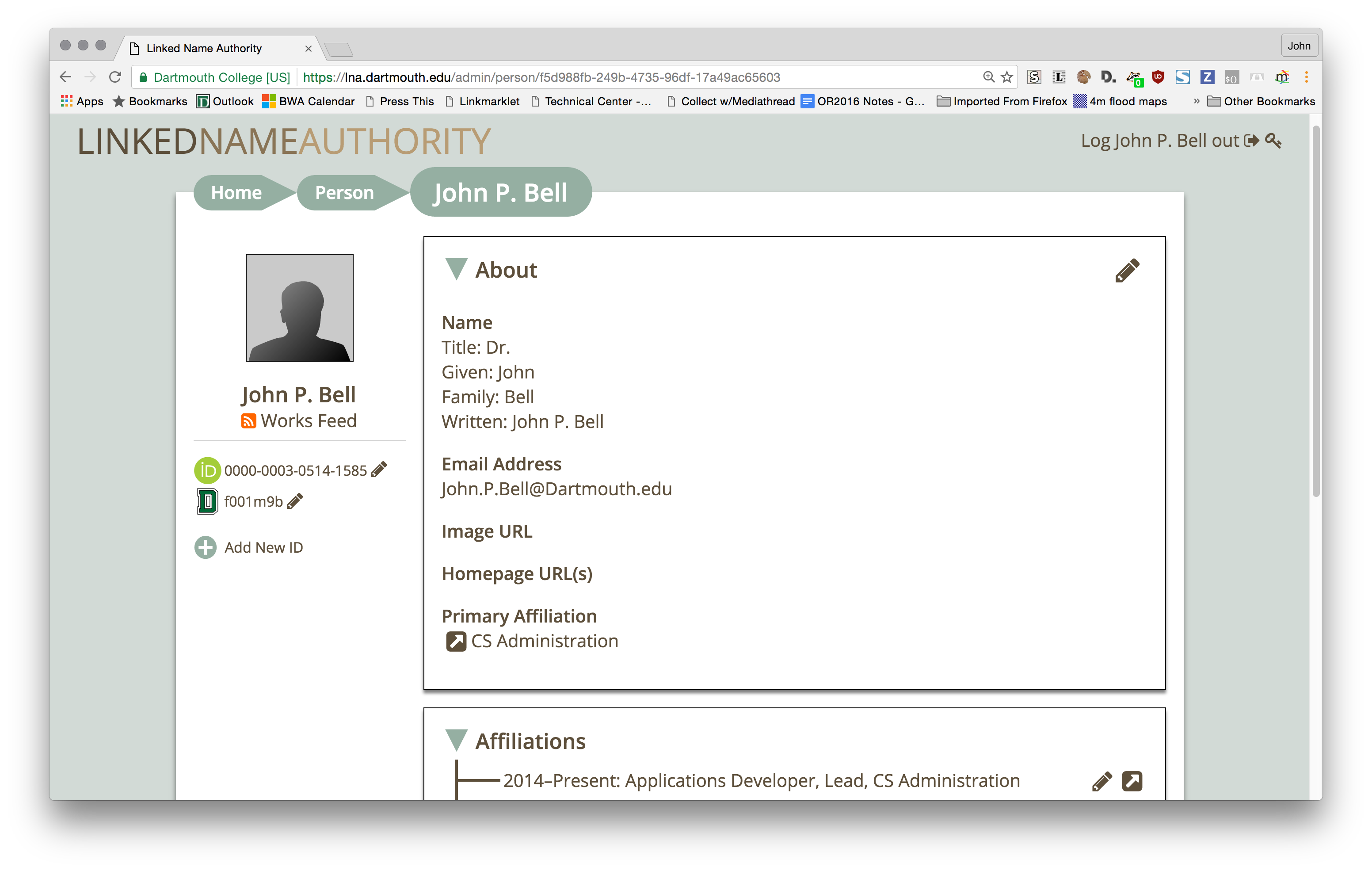Click the John profile button in Chrome
This screenshot has width=1372, height=871.
click(1299, 46)
